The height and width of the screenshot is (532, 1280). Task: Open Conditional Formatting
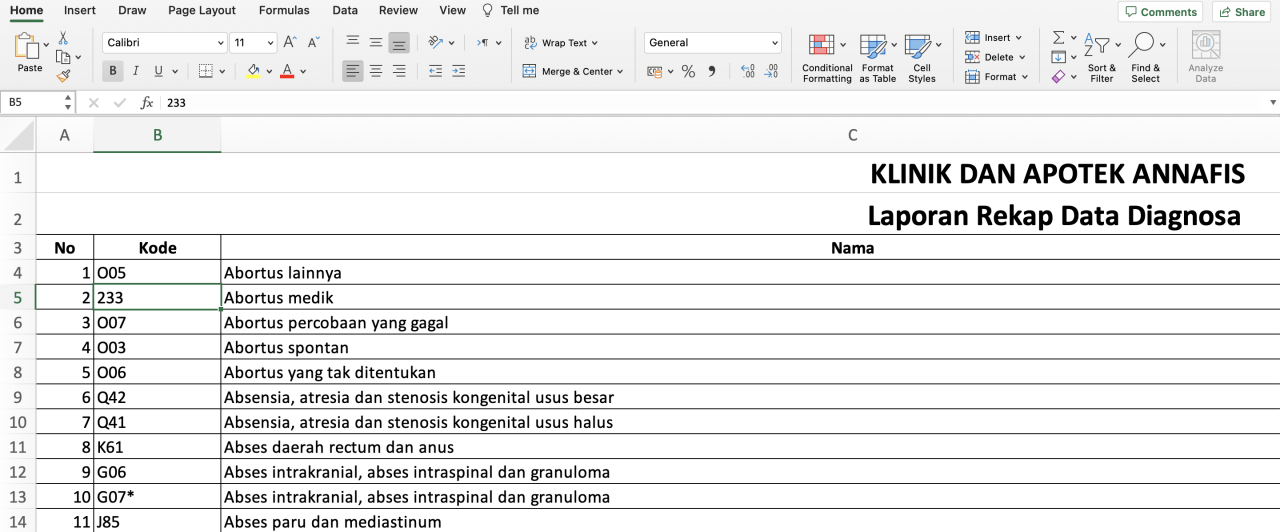[x=827, y=59]
